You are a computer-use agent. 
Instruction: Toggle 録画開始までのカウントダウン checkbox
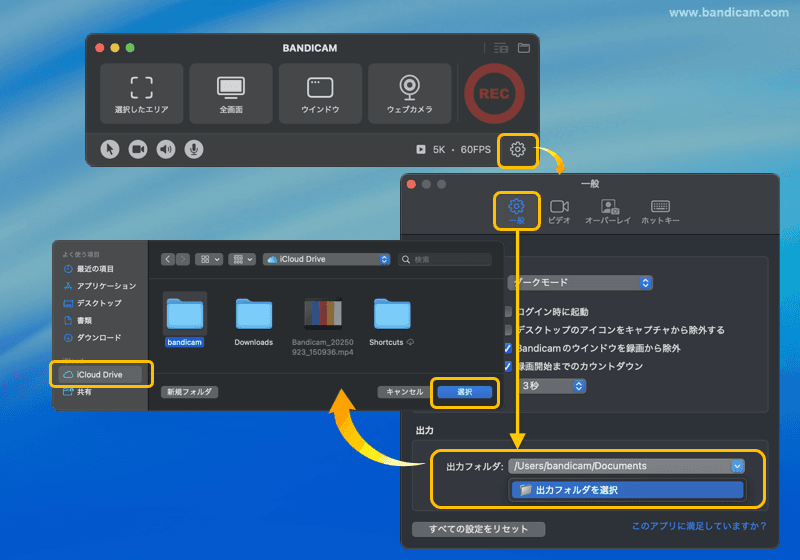(x=508, y=366)
